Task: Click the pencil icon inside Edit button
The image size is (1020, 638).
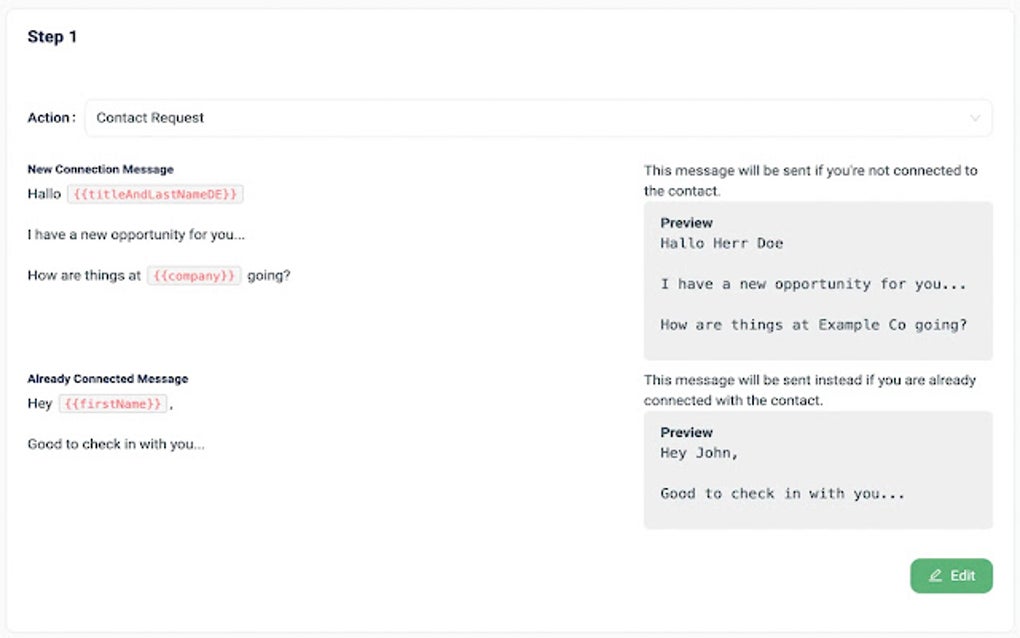Action: pos(936,576)
